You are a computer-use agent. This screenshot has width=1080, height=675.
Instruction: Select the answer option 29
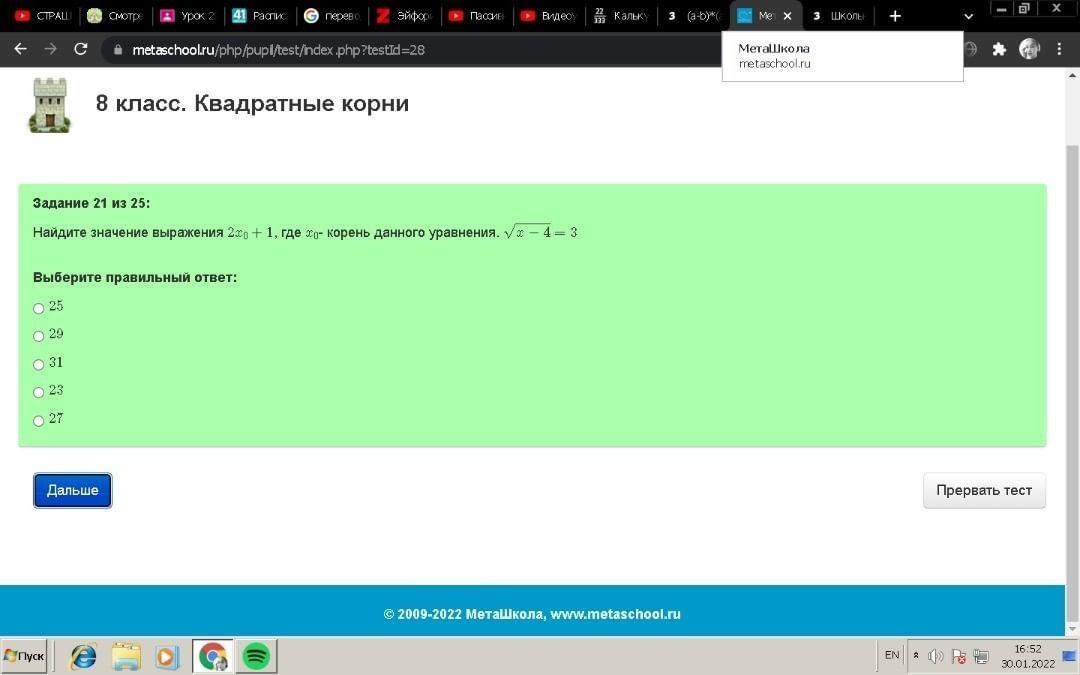coord(39,336)
